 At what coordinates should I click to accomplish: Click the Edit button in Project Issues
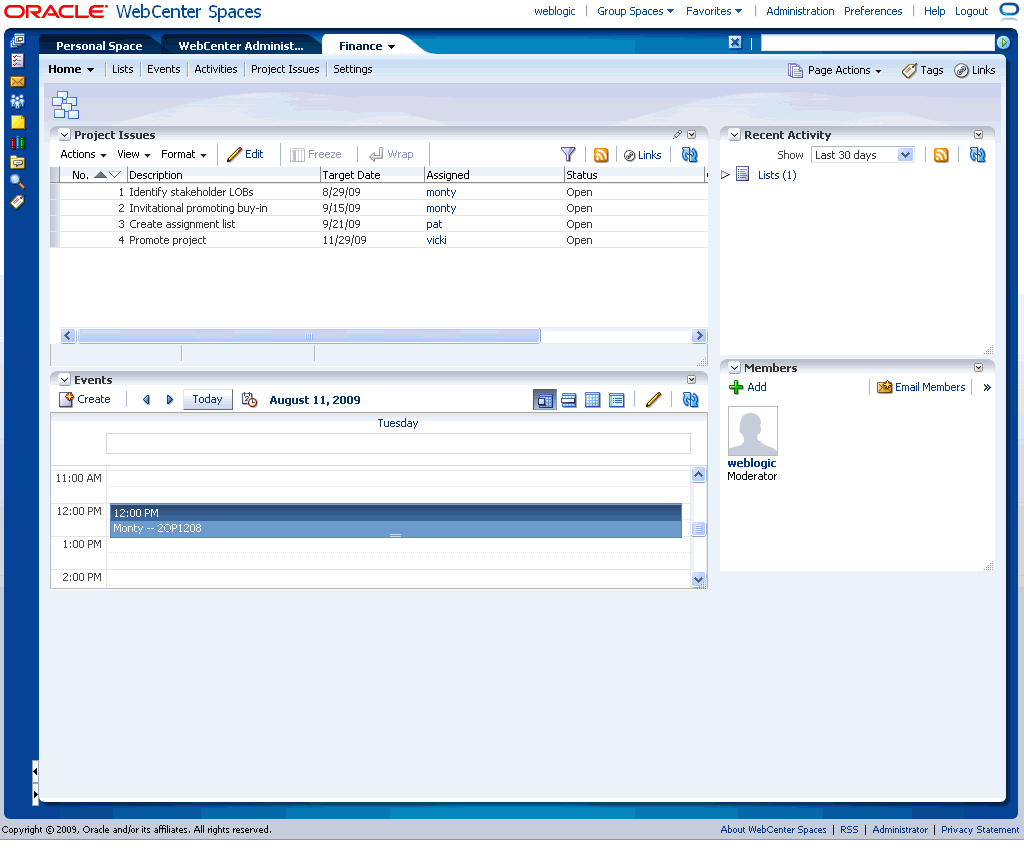[246, 154]
